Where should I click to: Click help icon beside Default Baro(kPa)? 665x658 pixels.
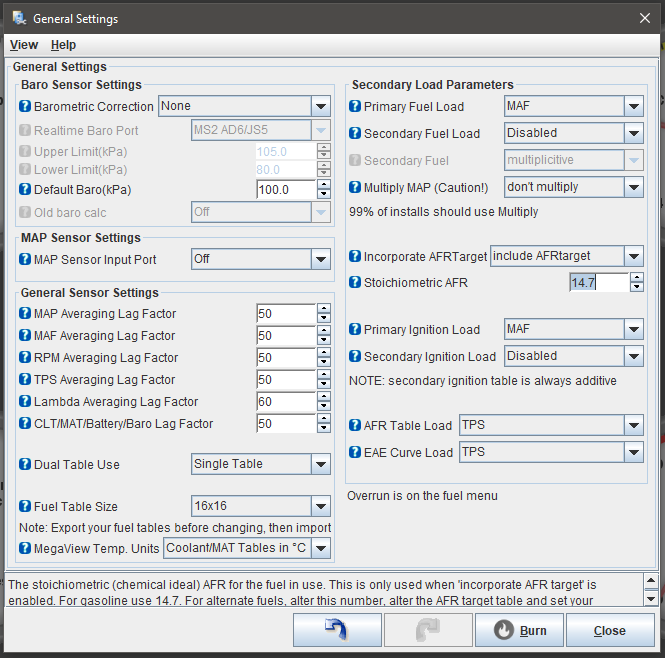click(25, 189)
